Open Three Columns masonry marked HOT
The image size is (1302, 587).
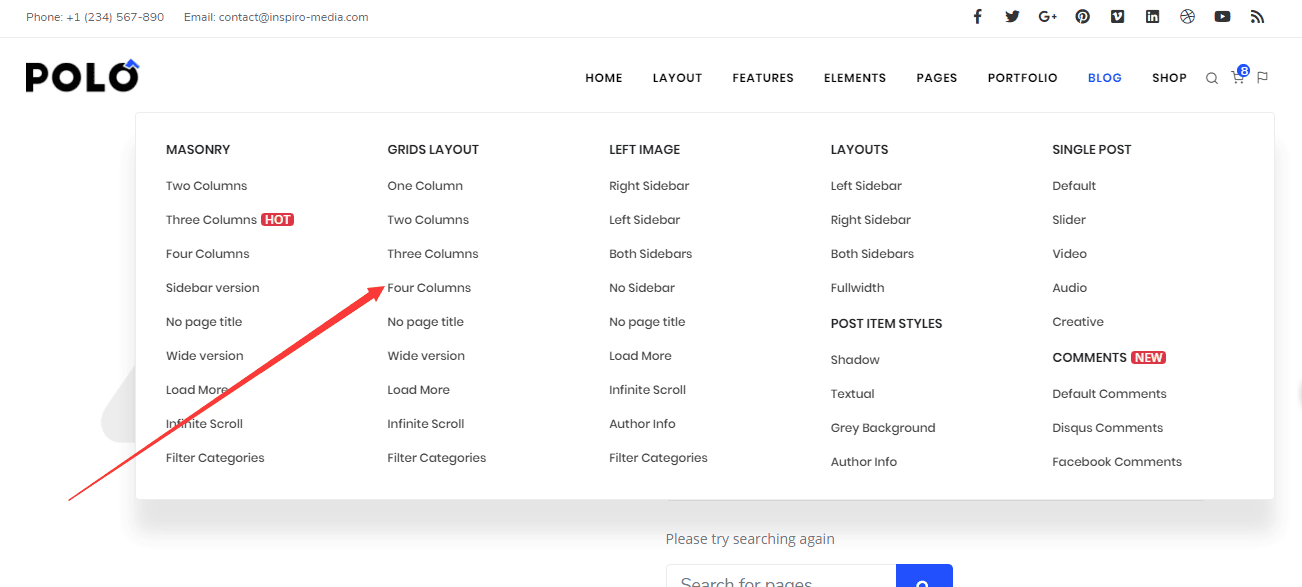point(211,220)
